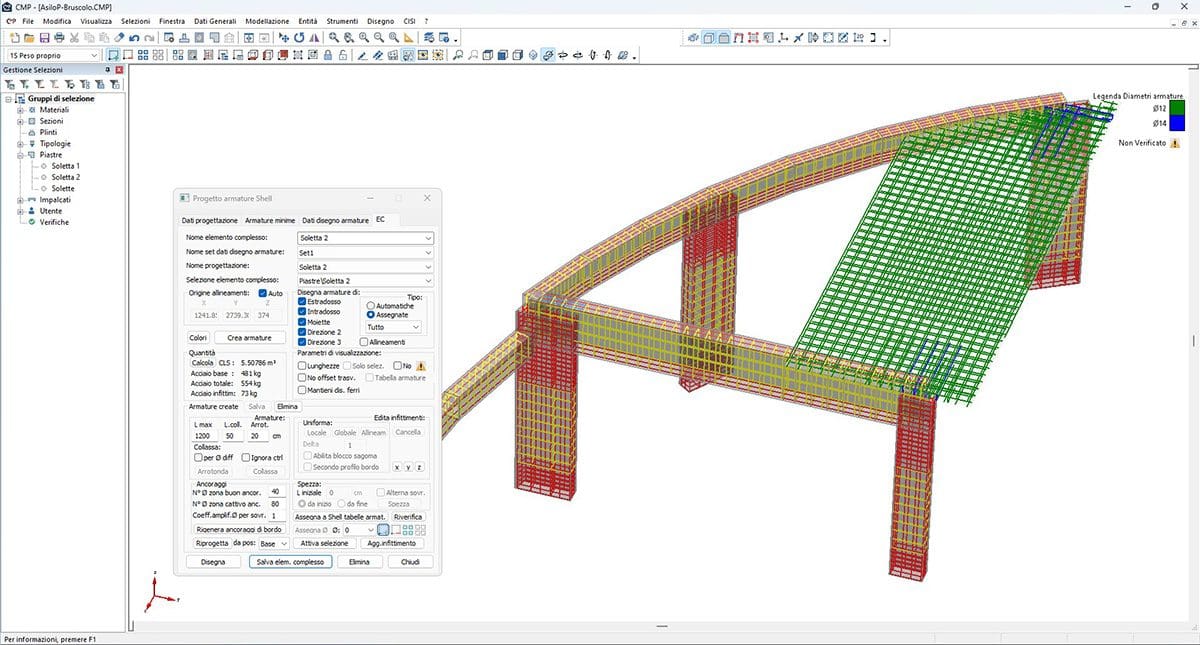Click the Save diskette icon

[44, 37]
